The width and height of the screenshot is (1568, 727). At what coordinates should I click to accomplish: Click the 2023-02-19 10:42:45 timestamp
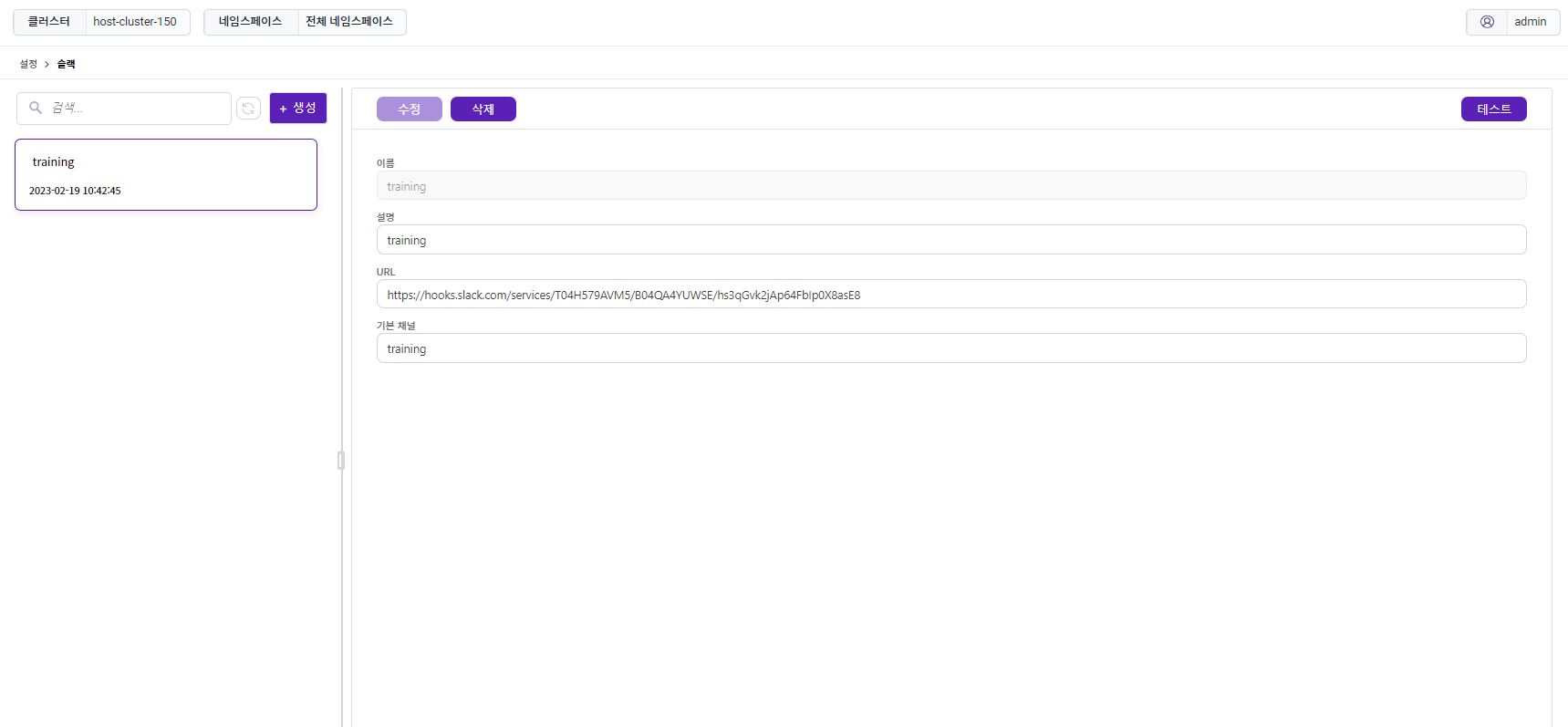tap(75, 191)
